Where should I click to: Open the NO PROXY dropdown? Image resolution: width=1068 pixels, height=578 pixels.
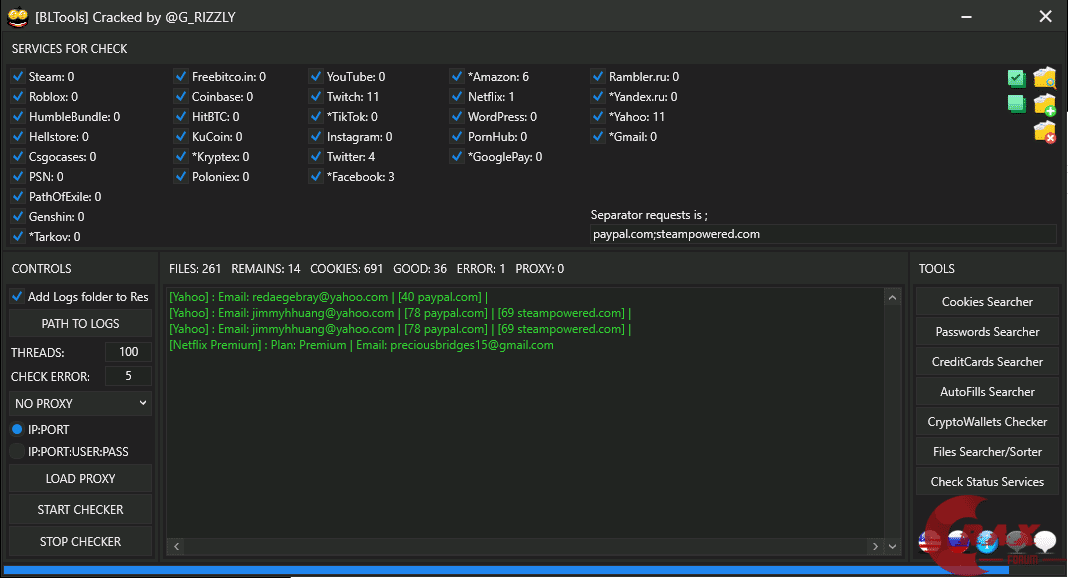click(80, 403)
